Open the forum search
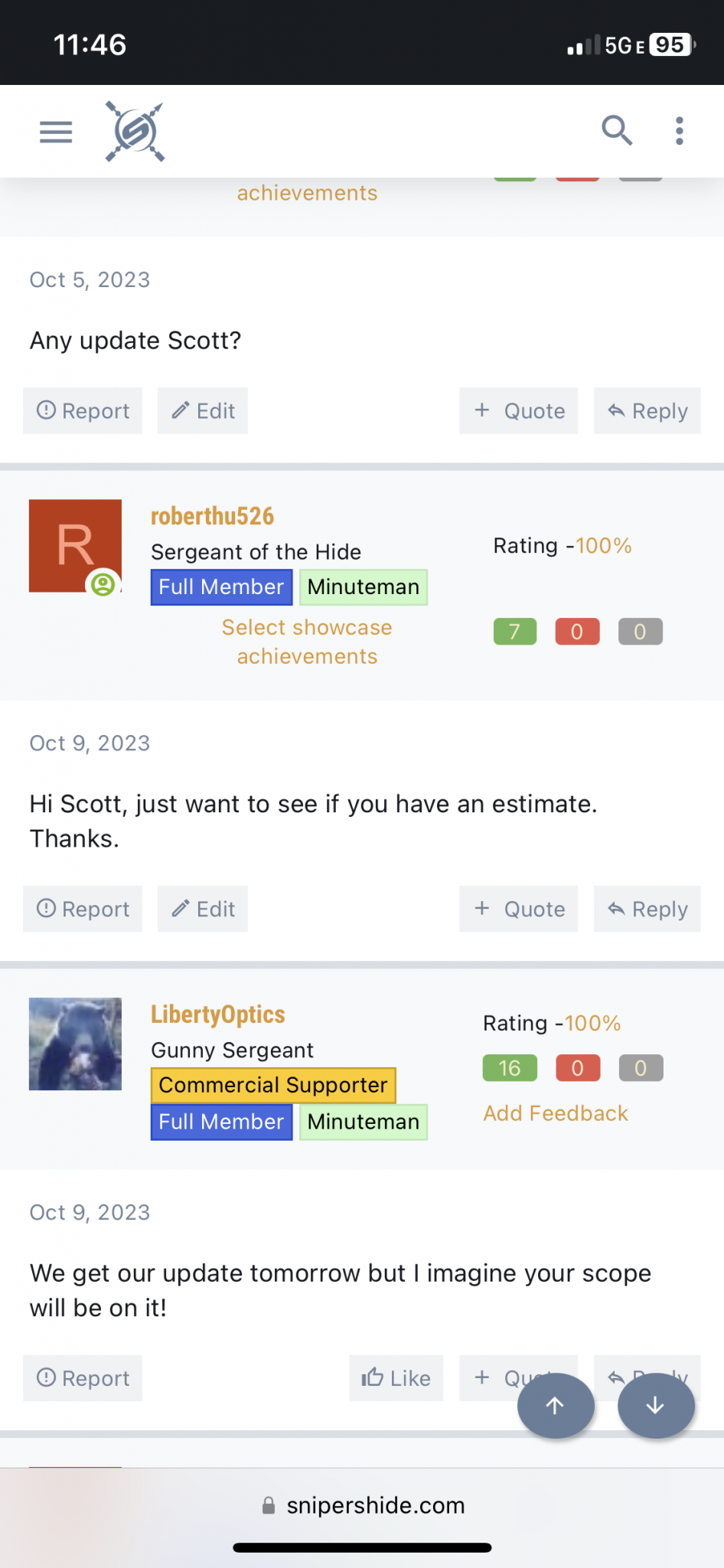The width and height of the screenshot is (724, 1568). coord(617,131)
